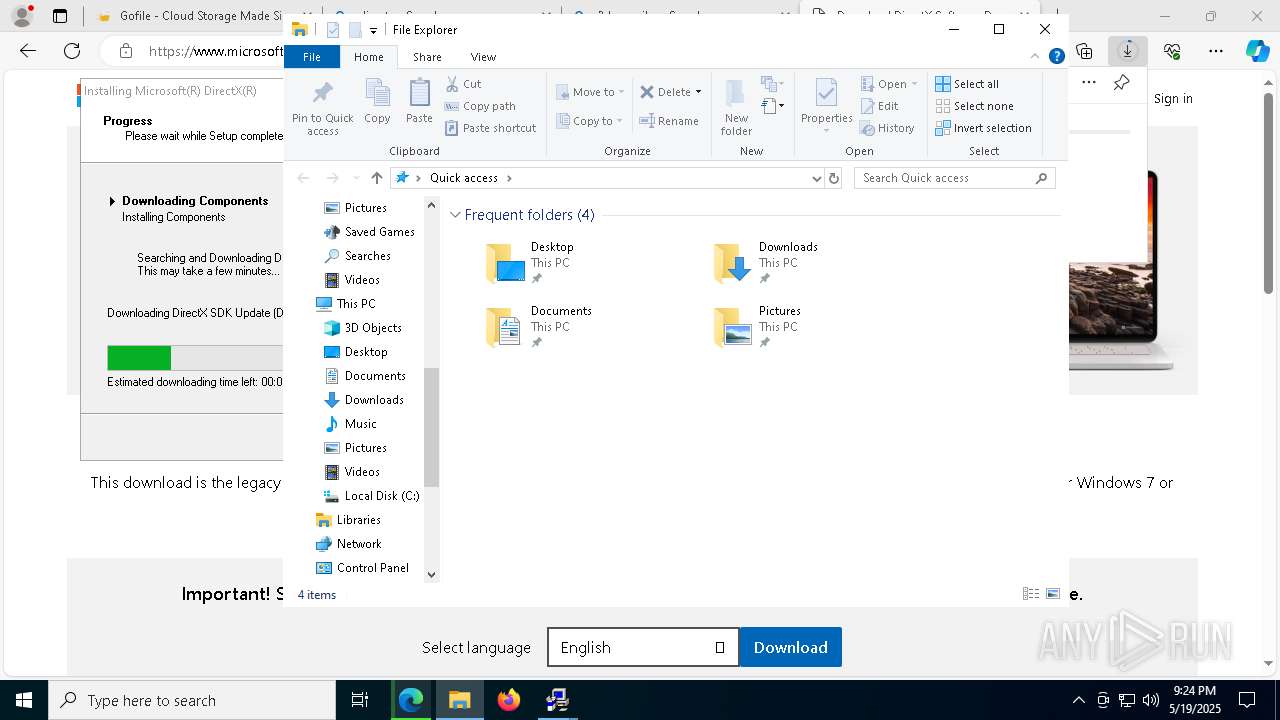Pin the Edge downloads flyout

[1122, 83]
